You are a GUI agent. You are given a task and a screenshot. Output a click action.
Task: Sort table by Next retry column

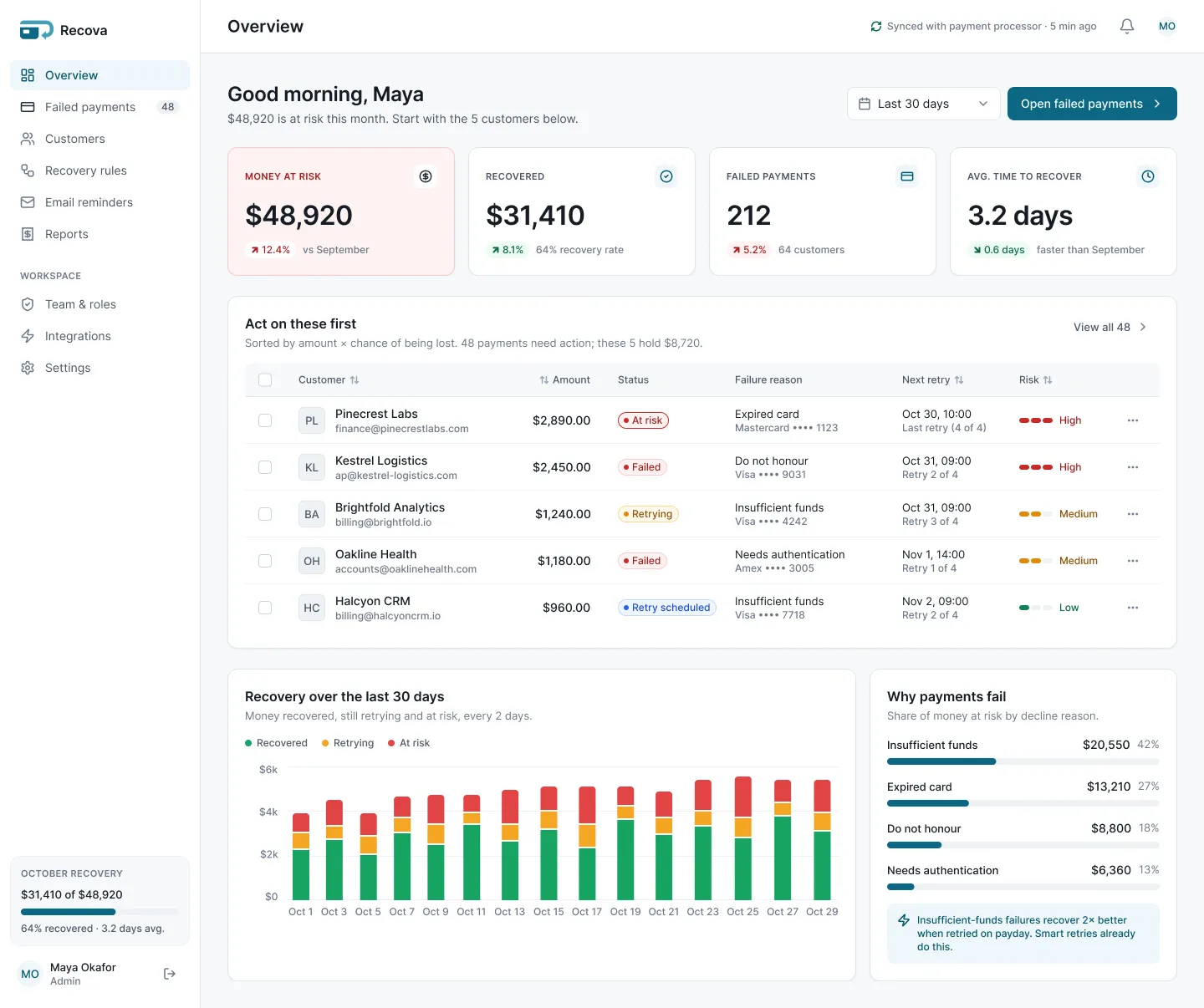[933, 380]
